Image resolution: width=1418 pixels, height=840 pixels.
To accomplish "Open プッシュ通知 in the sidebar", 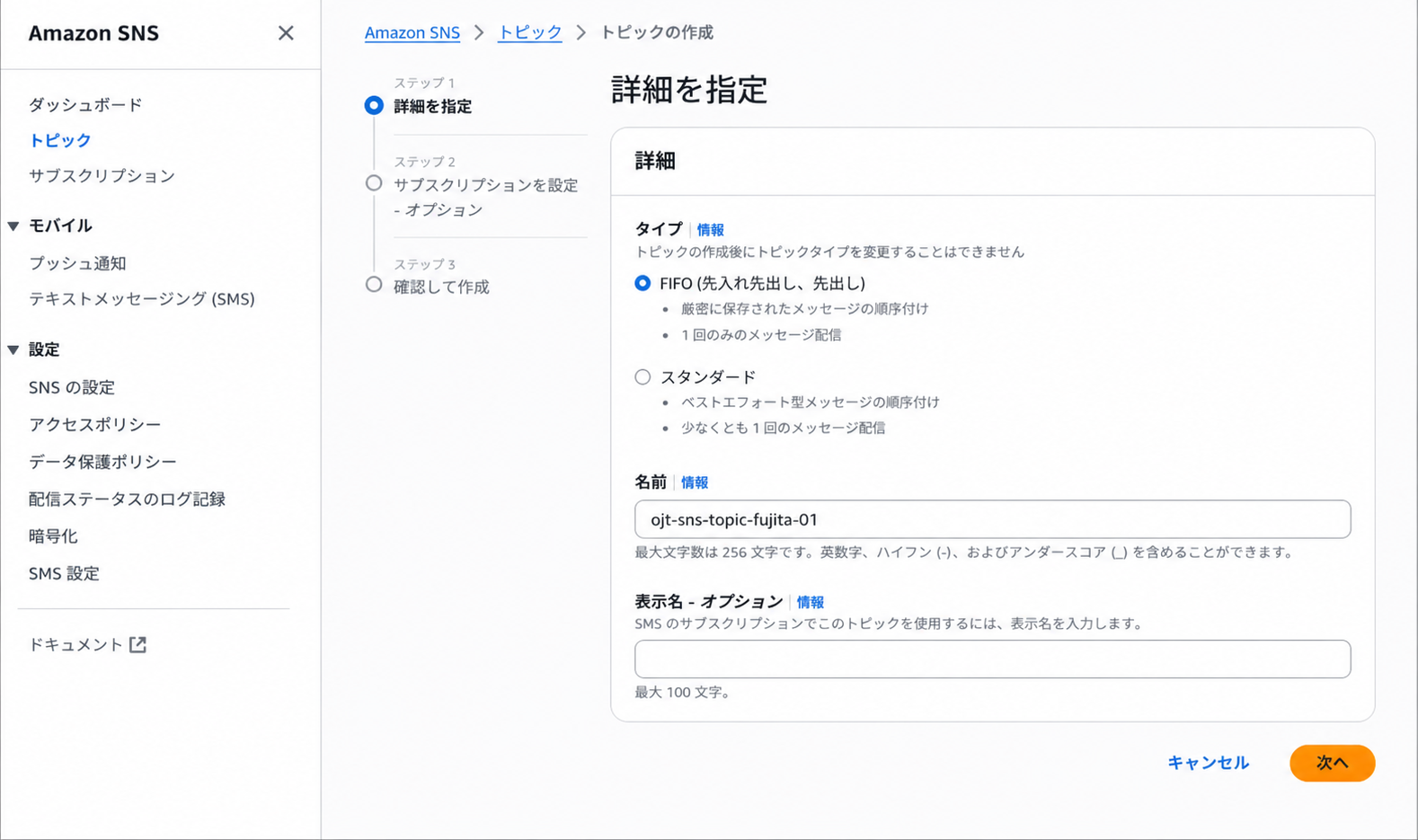I will pos(77,263).
